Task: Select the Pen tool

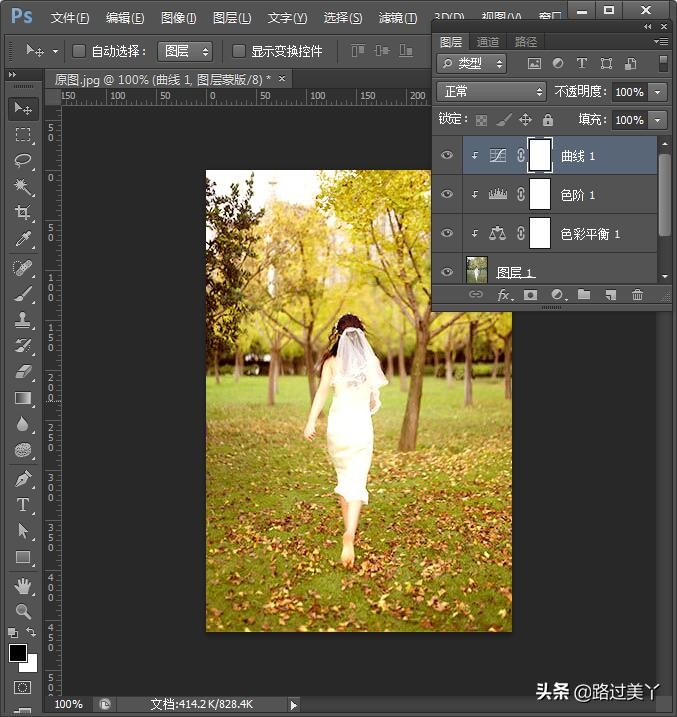Action: (x=23, y=479)
